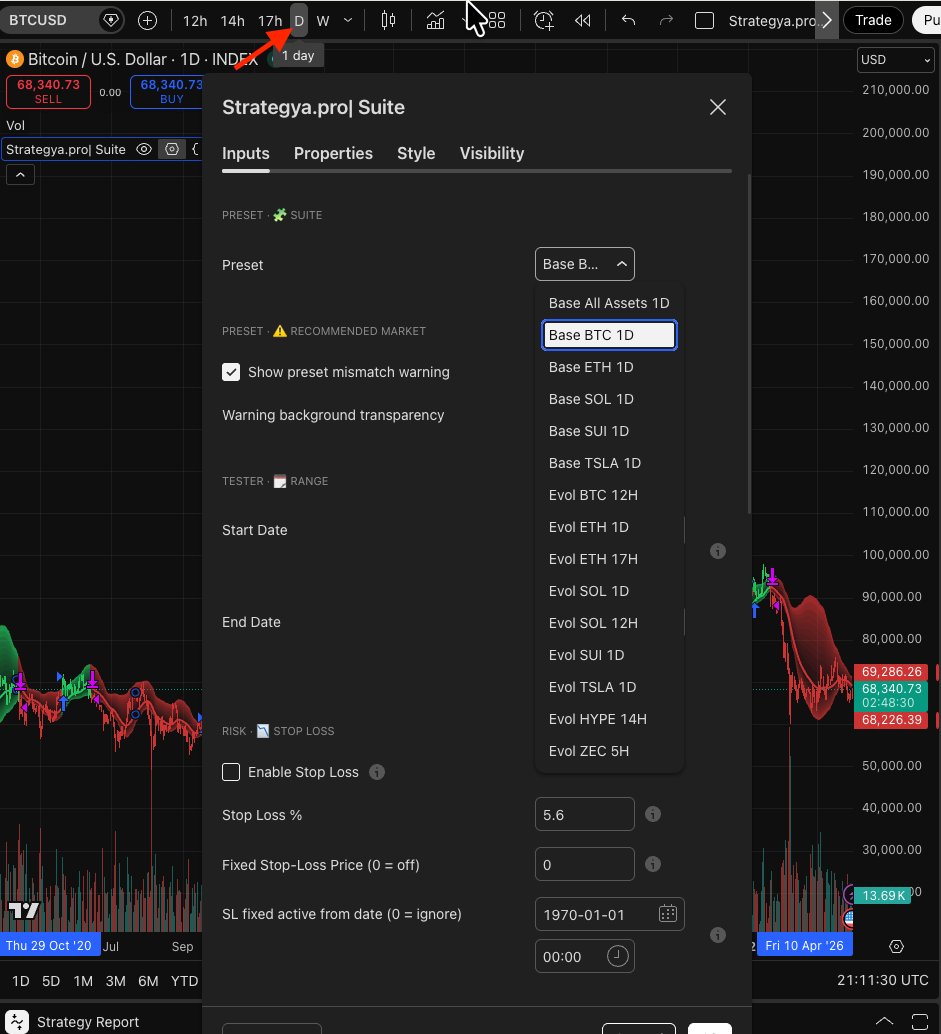Viewport: 941px width, 1034px height.
Task: Select Base All Assets 1D preset
Action: pyautogui.click(x=609, y=303)
